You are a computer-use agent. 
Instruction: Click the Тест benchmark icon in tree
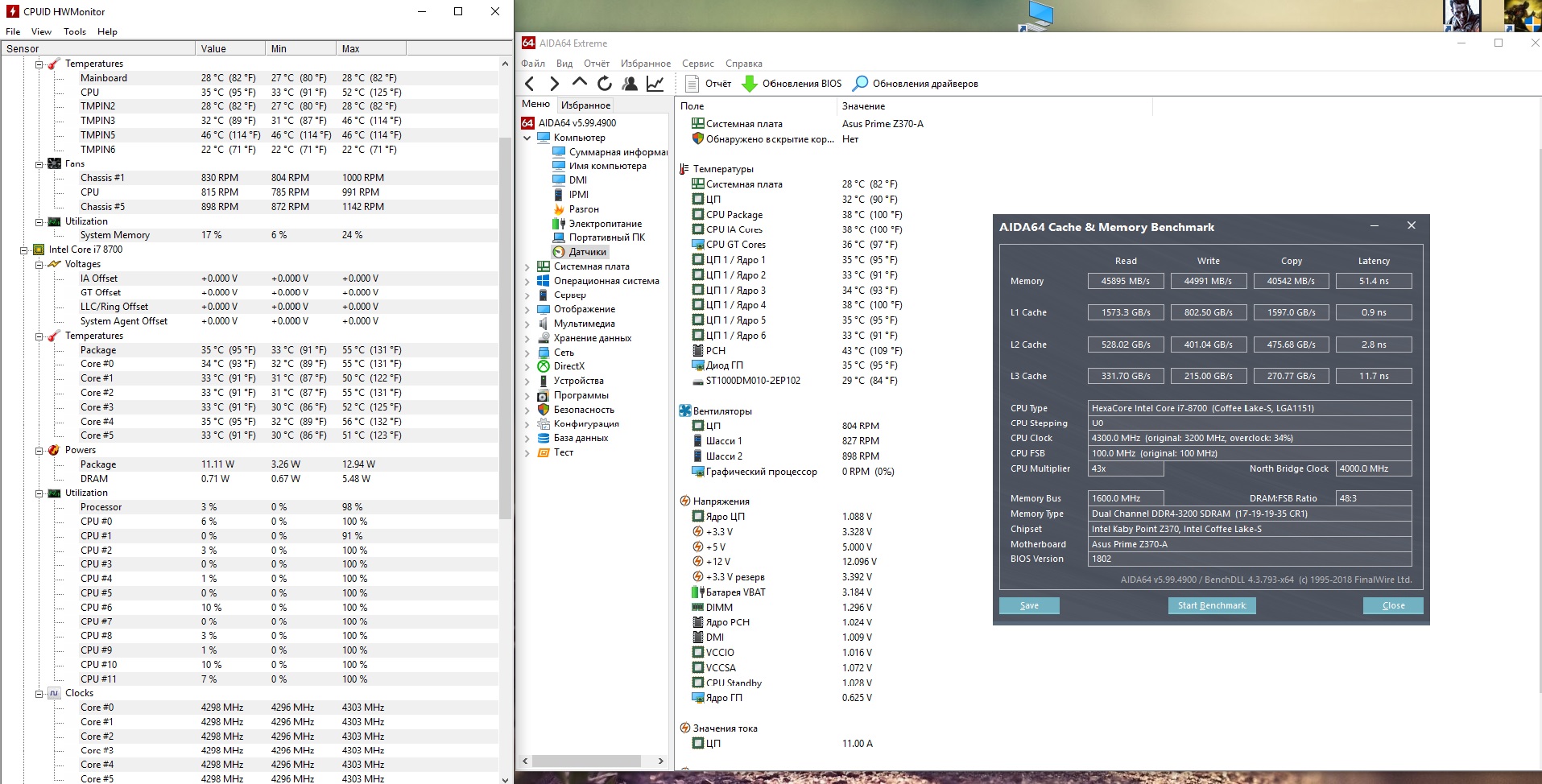click(x=544, y=452)
